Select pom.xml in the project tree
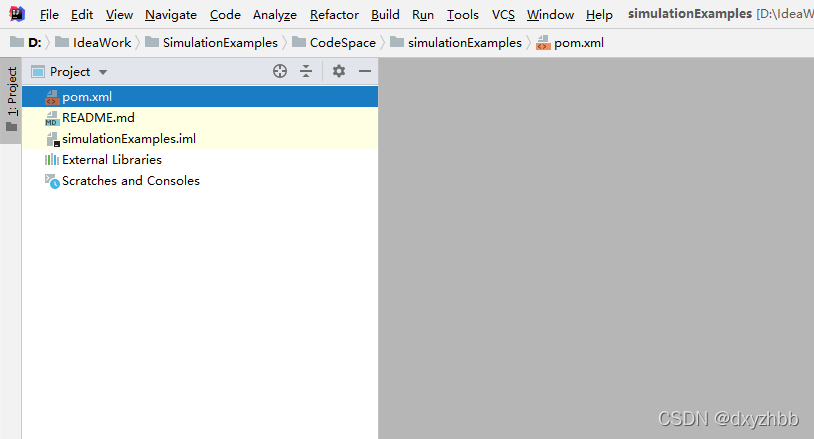The height and width of the screenshot is (439, 814). pos(200,97)
